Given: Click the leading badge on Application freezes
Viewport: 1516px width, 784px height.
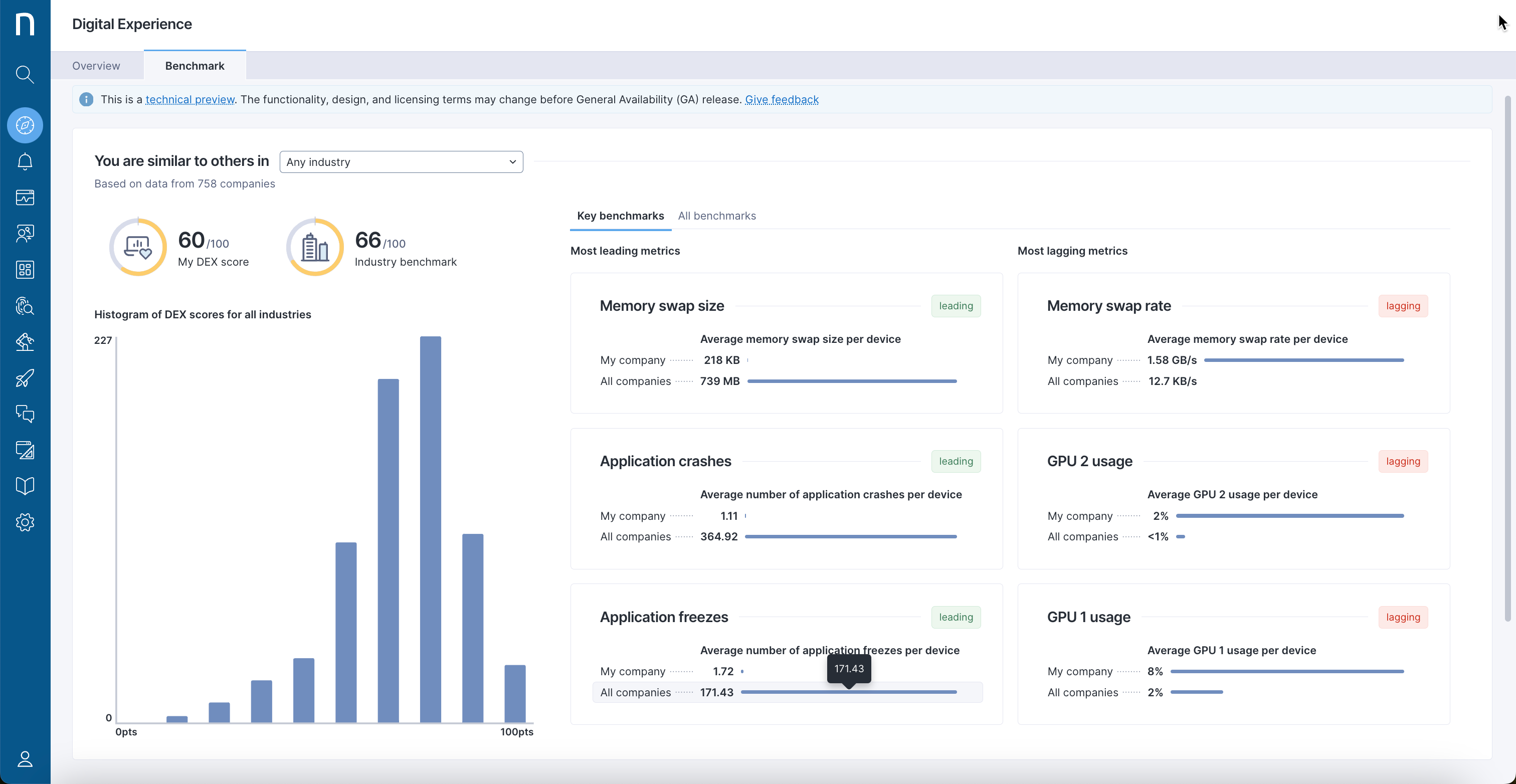Looking at the screenshot, I should pos(956,617).
